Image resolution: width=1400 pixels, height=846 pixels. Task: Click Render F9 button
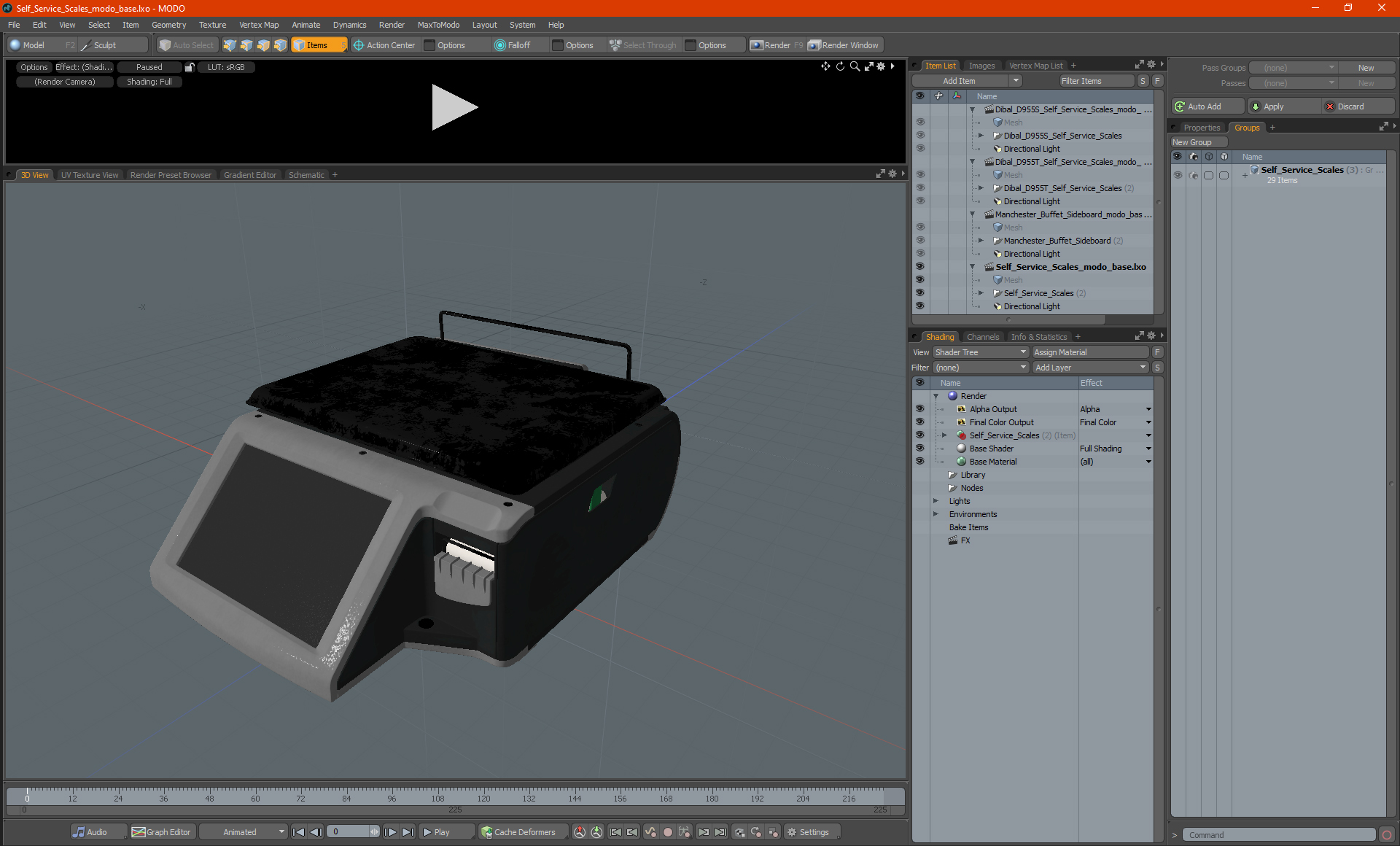pyautogui.click(x=777, y=45)
